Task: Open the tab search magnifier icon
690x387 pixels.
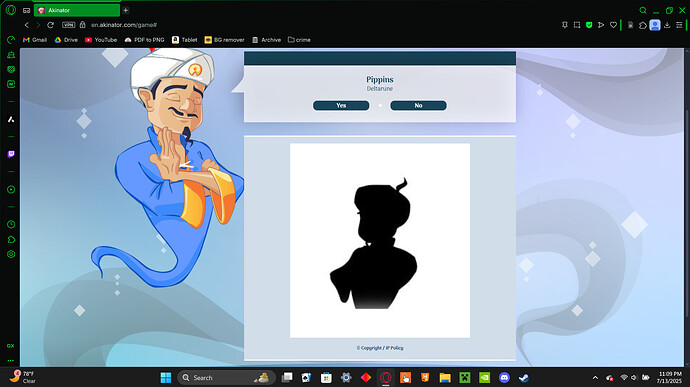Action: 643,10
